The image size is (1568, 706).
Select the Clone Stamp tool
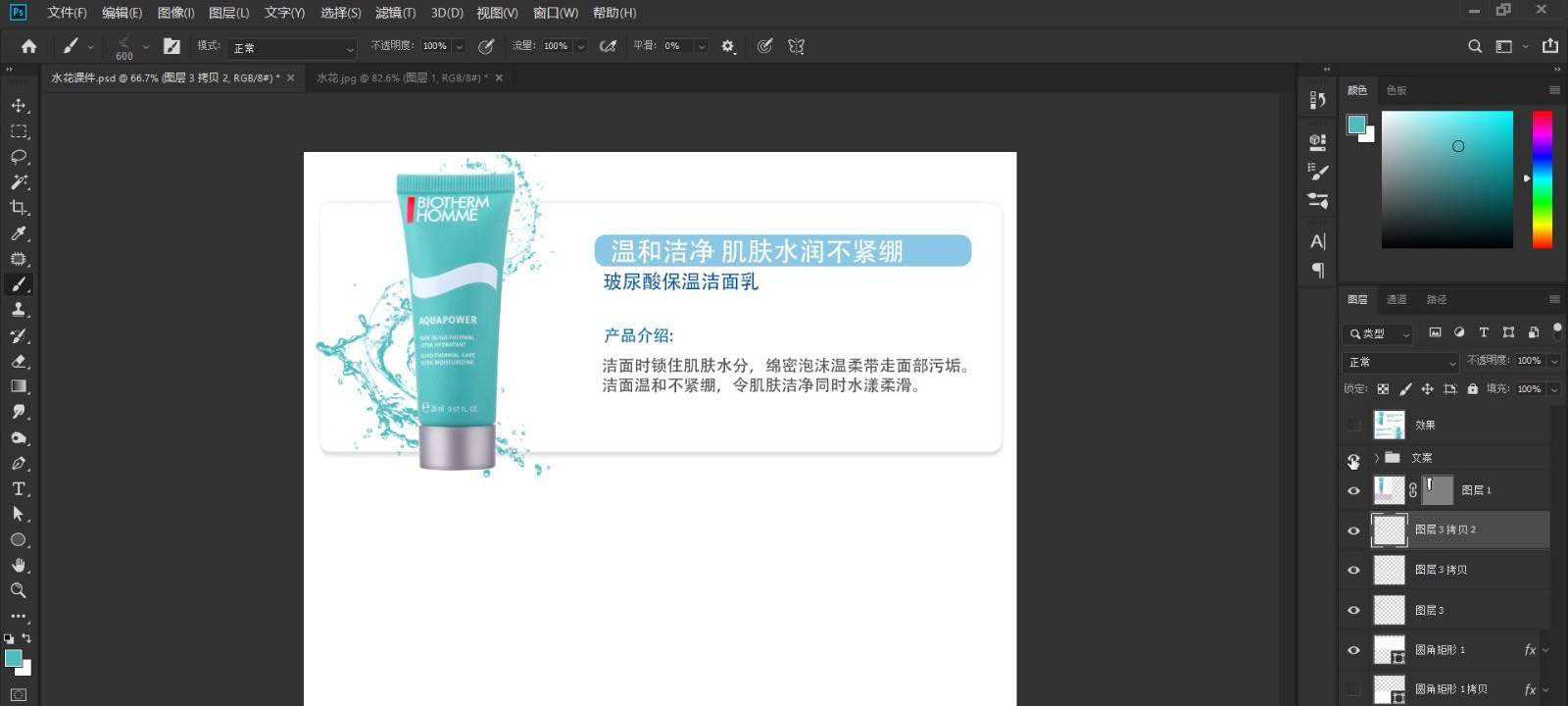point(19,310)
